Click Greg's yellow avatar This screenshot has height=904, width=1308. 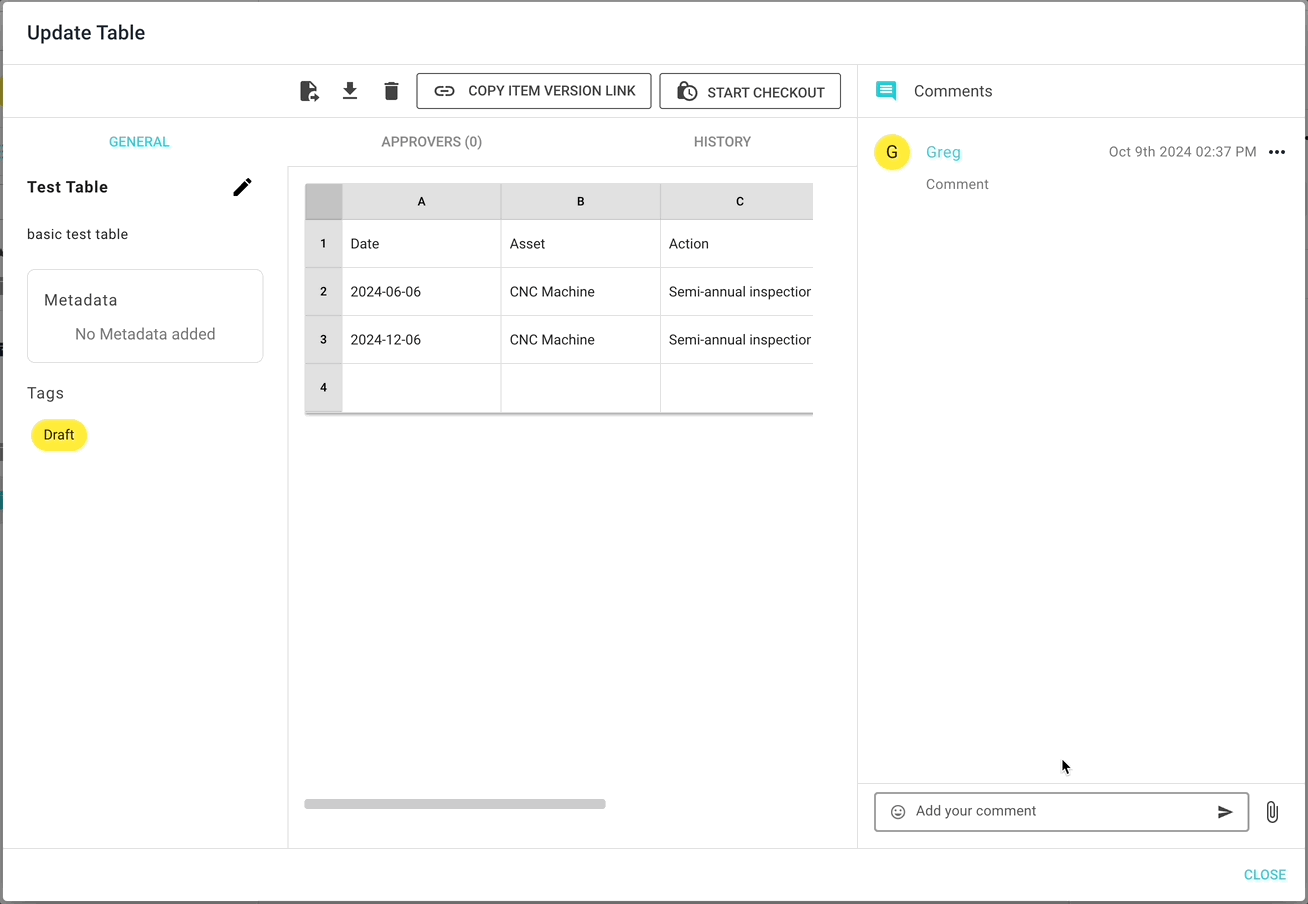click(892, 152)
